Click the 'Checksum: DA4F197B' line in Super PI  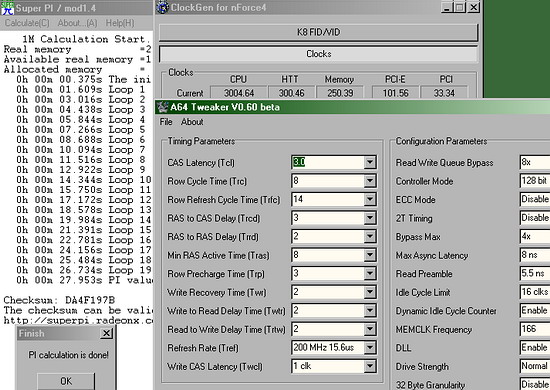59,300
